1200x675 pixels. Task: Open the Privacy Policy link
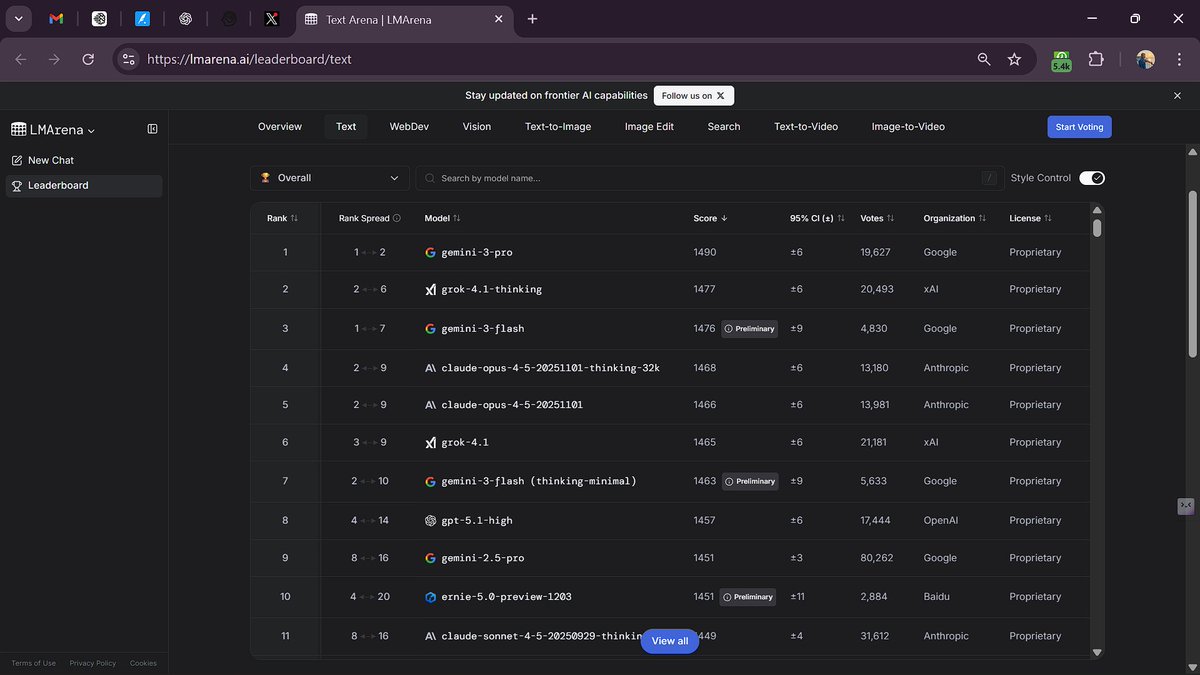[93, 663]
